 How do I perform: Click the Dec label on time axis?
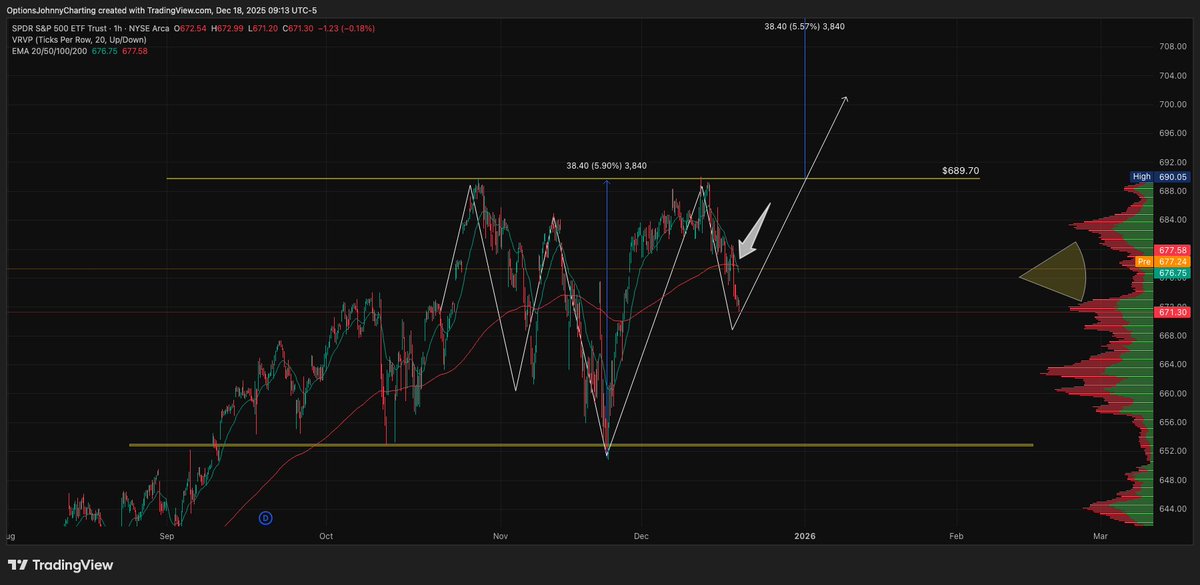pyautogui.click(x=641, y=536)
